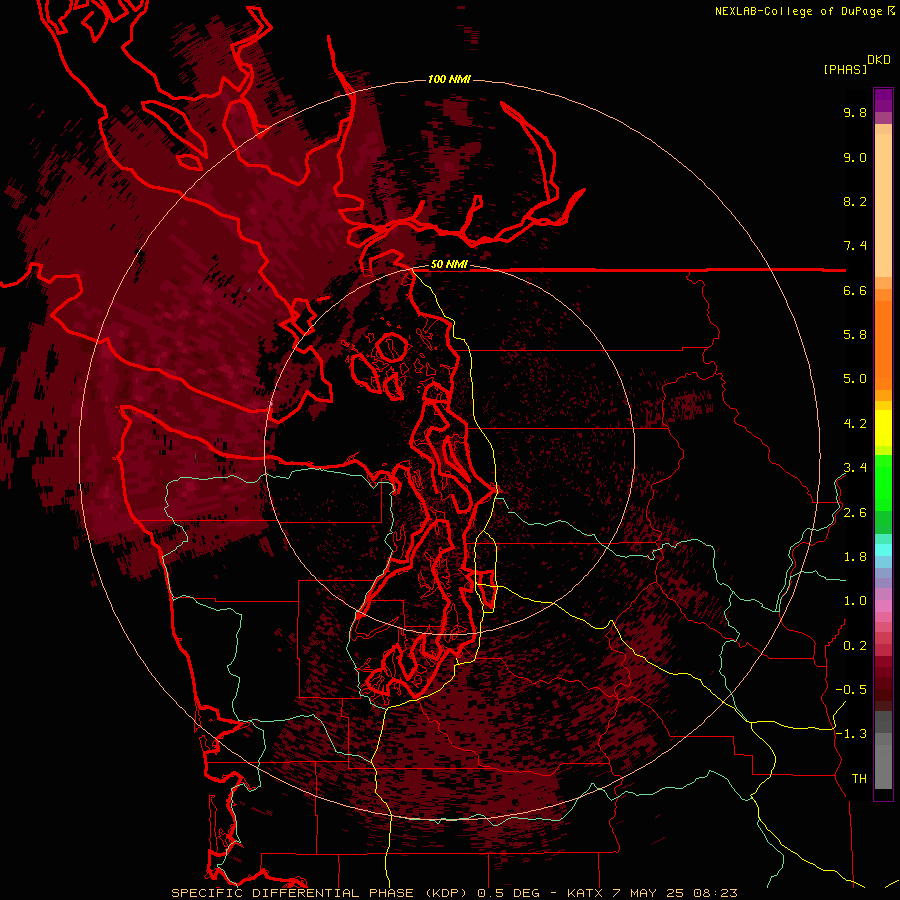Screen dimensions: 900x900
Task: Click the TH threshold label
Action: (x=859, y=779)
